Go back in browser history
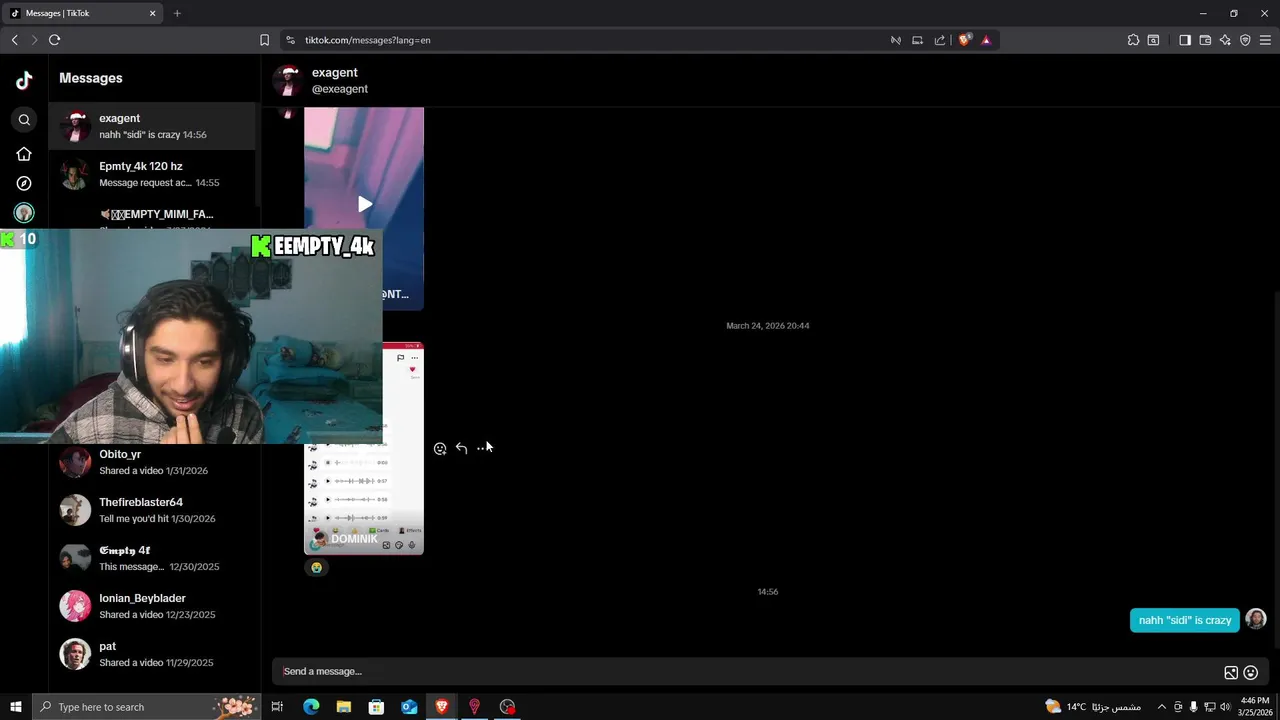The image size is (1280, 720). 14,40
